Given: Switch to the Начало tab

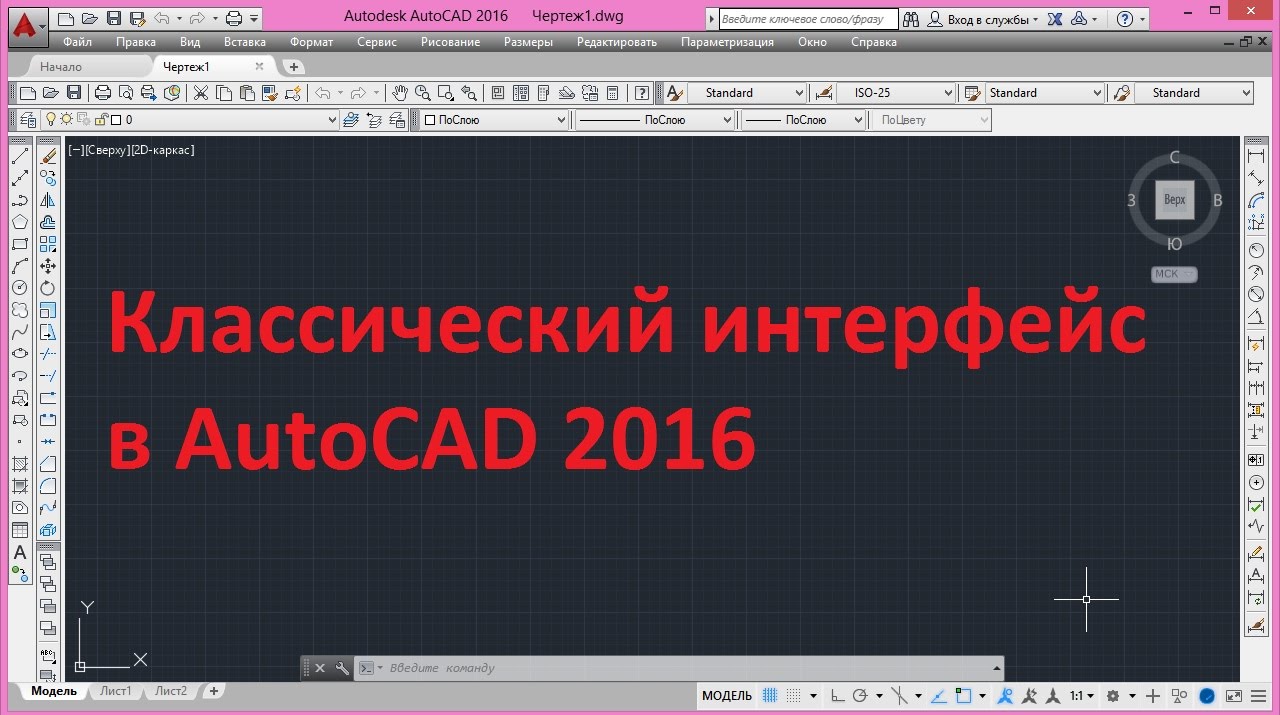Looking at the screenshot, I should [61, 67].
